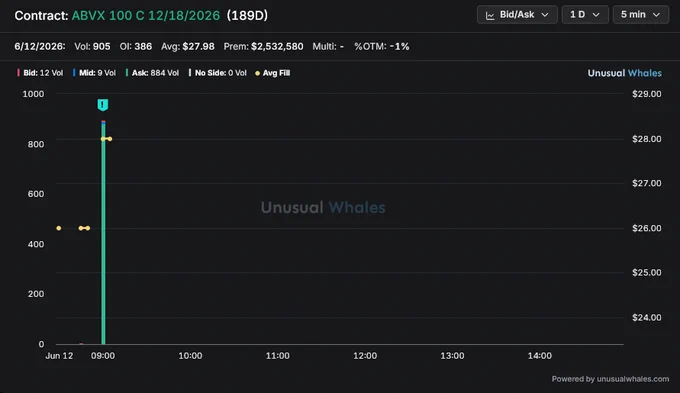
Task: Click the 09:00 time axis label
Action: 103,356
